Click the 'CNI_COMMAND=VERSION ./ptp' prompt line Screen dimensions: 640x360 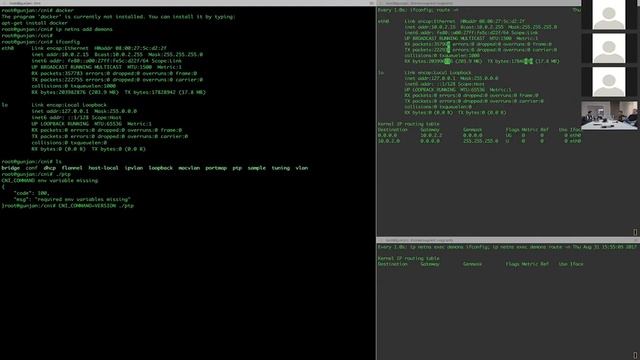pyautogui.click(x=68, y=206)
